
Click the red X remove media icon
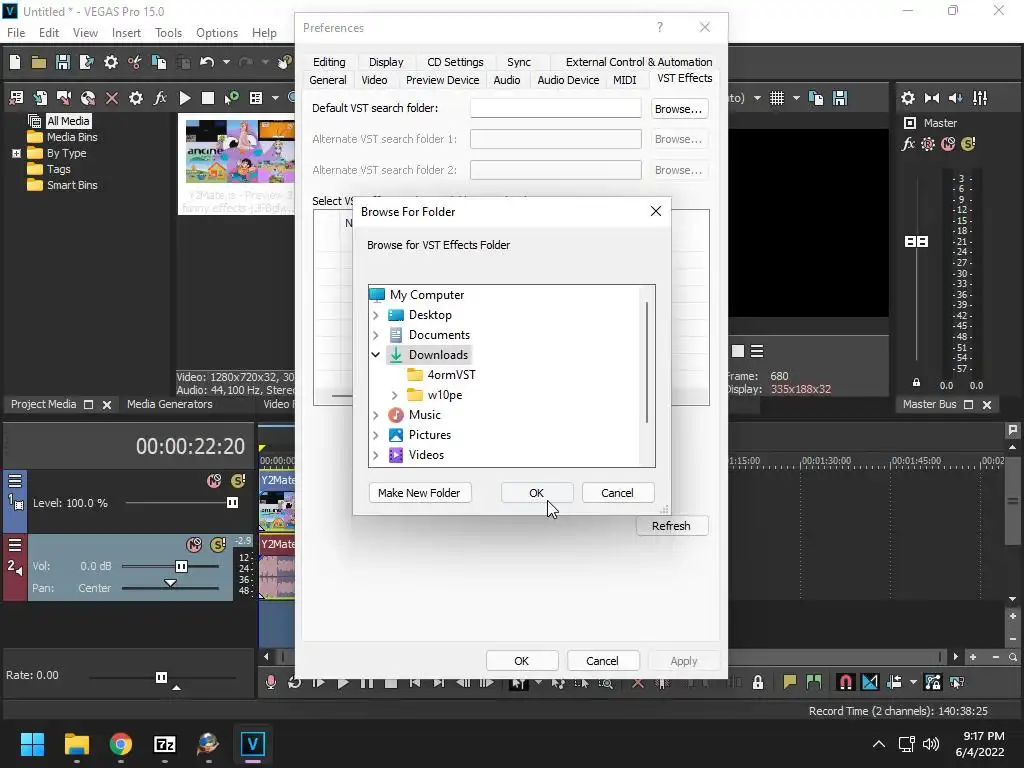[112, 98]
